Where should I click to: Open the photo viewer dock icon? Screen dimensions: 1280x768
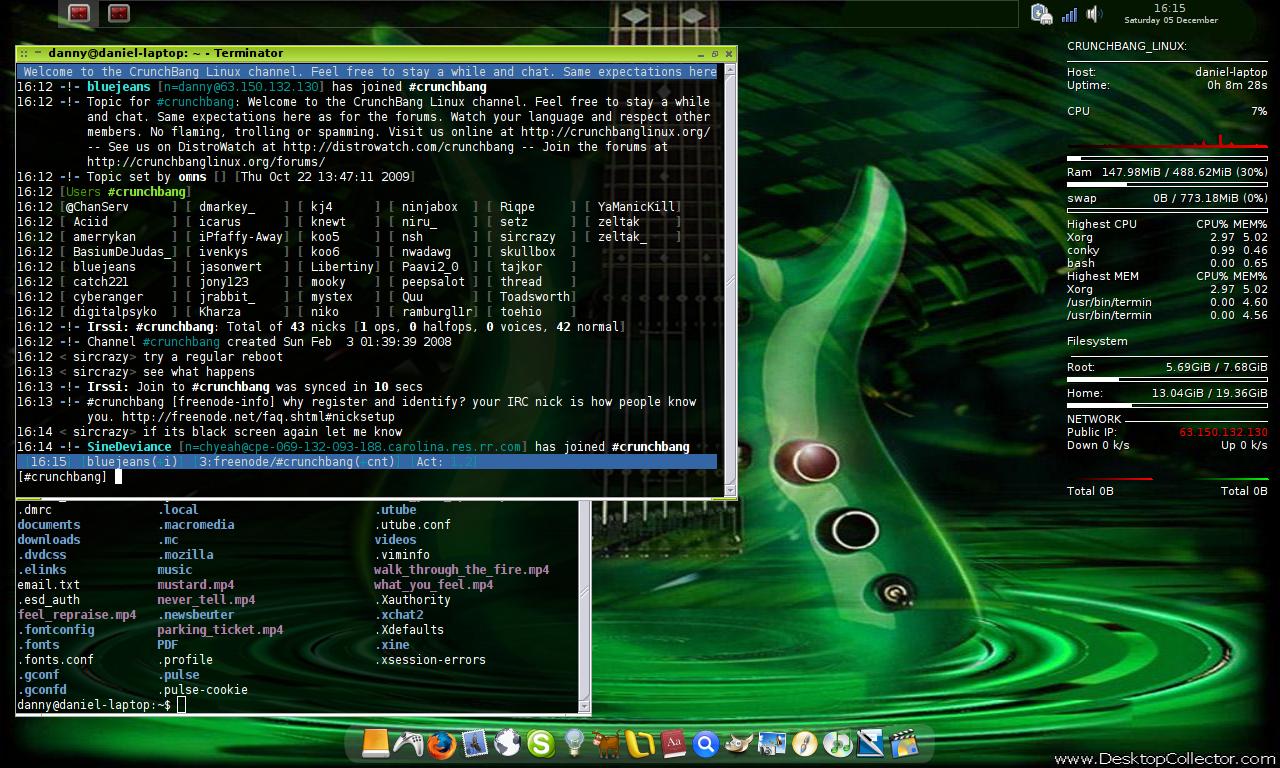point(772,743)
